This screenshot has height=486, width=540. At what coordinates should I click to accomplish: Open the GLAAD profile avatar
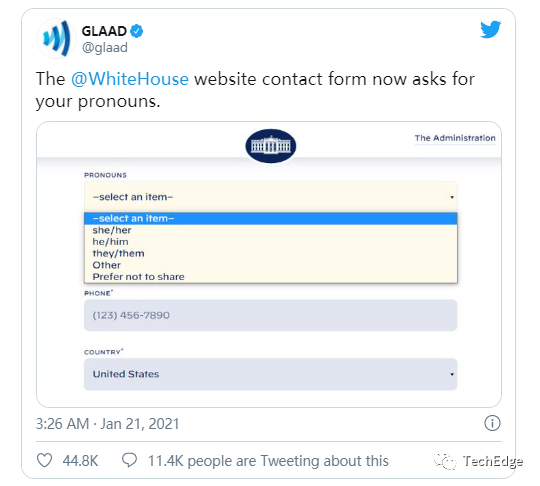pyautogui.click(x=56, y=38)
